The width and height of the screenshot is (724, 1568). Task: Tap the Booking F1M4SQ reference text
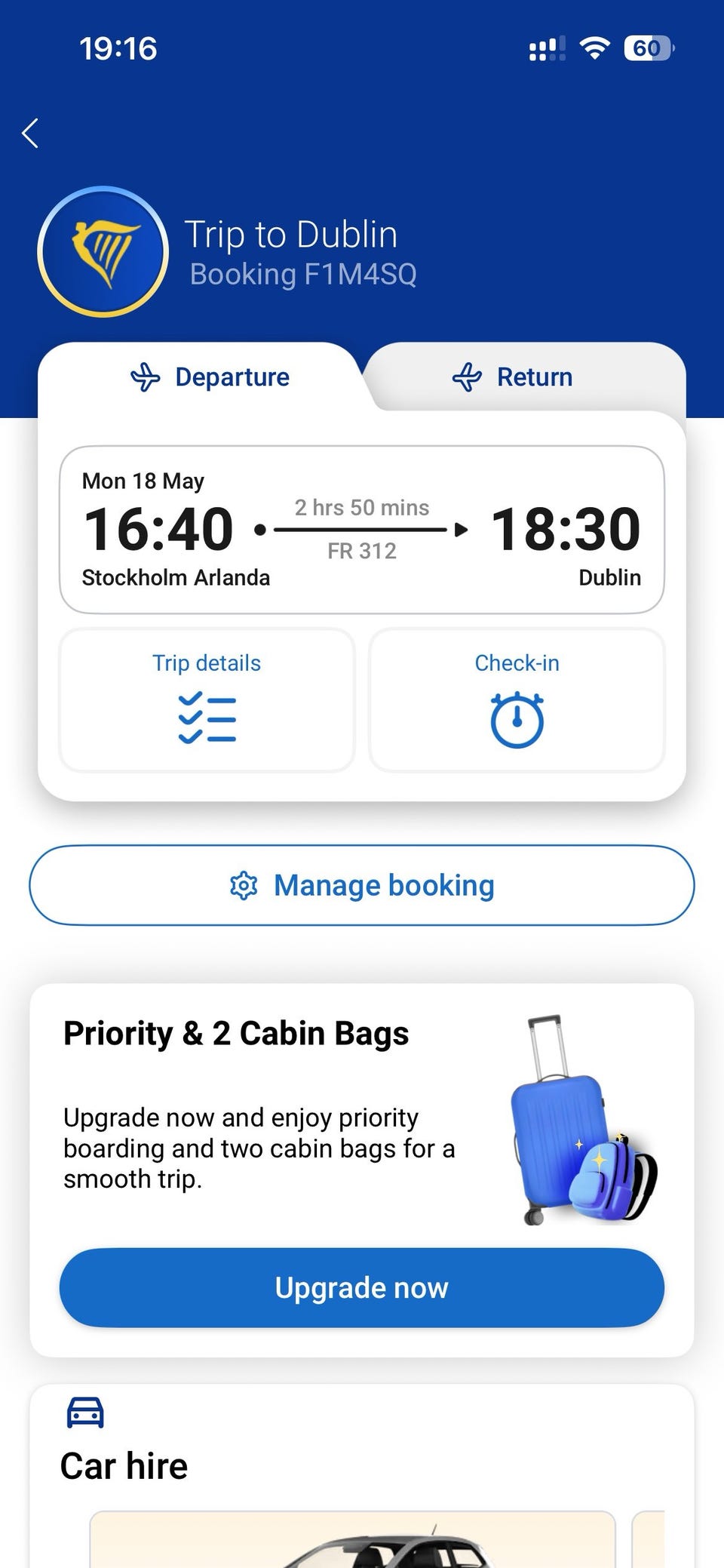303,275
